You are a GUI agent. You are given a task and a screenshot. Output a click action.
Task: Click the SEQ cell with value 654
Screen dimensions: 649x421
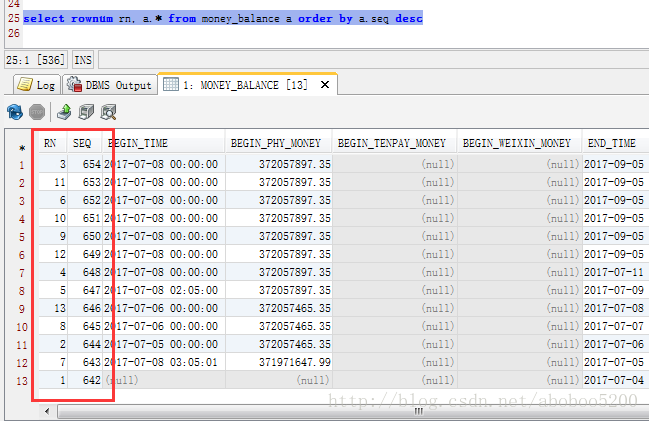click(x=84, y=164)
